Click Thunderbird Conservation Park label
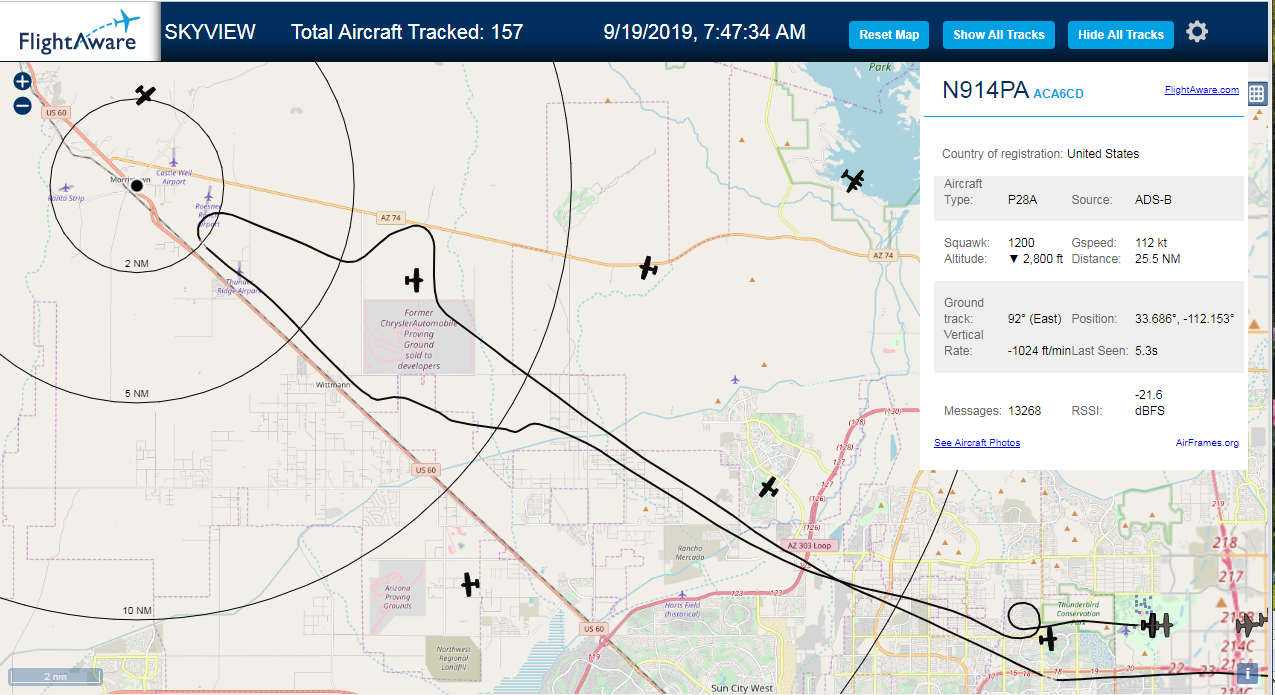1275x695 pixels. tap(1077, 613)
